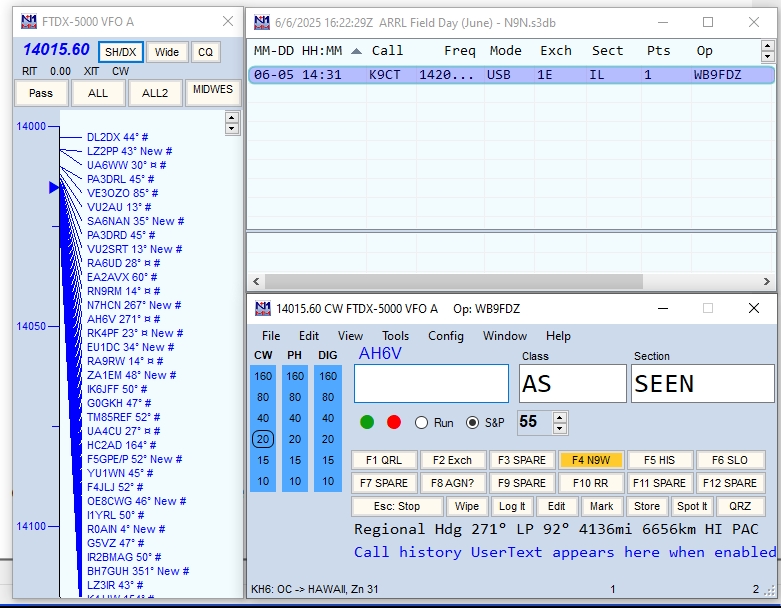Click bandmap zoom down arrow
Screen dimensions: 781x608
(x=232, y=128)
